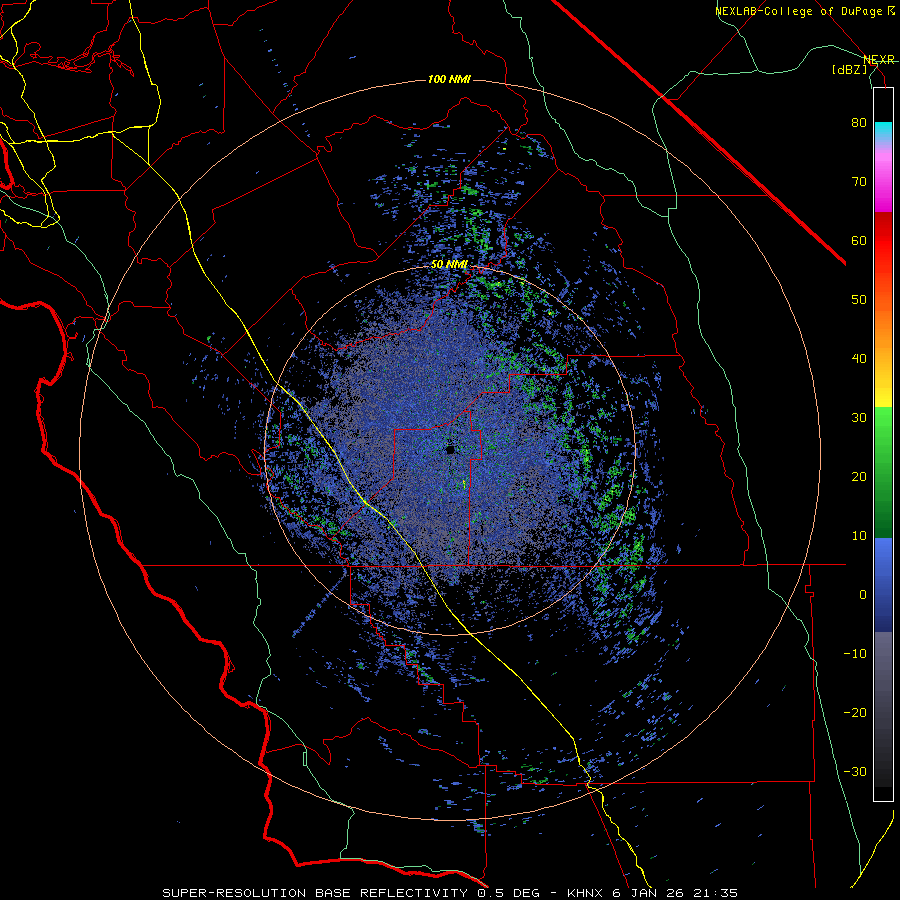
Task: Click the [dBZ] unit label
Action: pyautogui.click(x=849, y=69)
